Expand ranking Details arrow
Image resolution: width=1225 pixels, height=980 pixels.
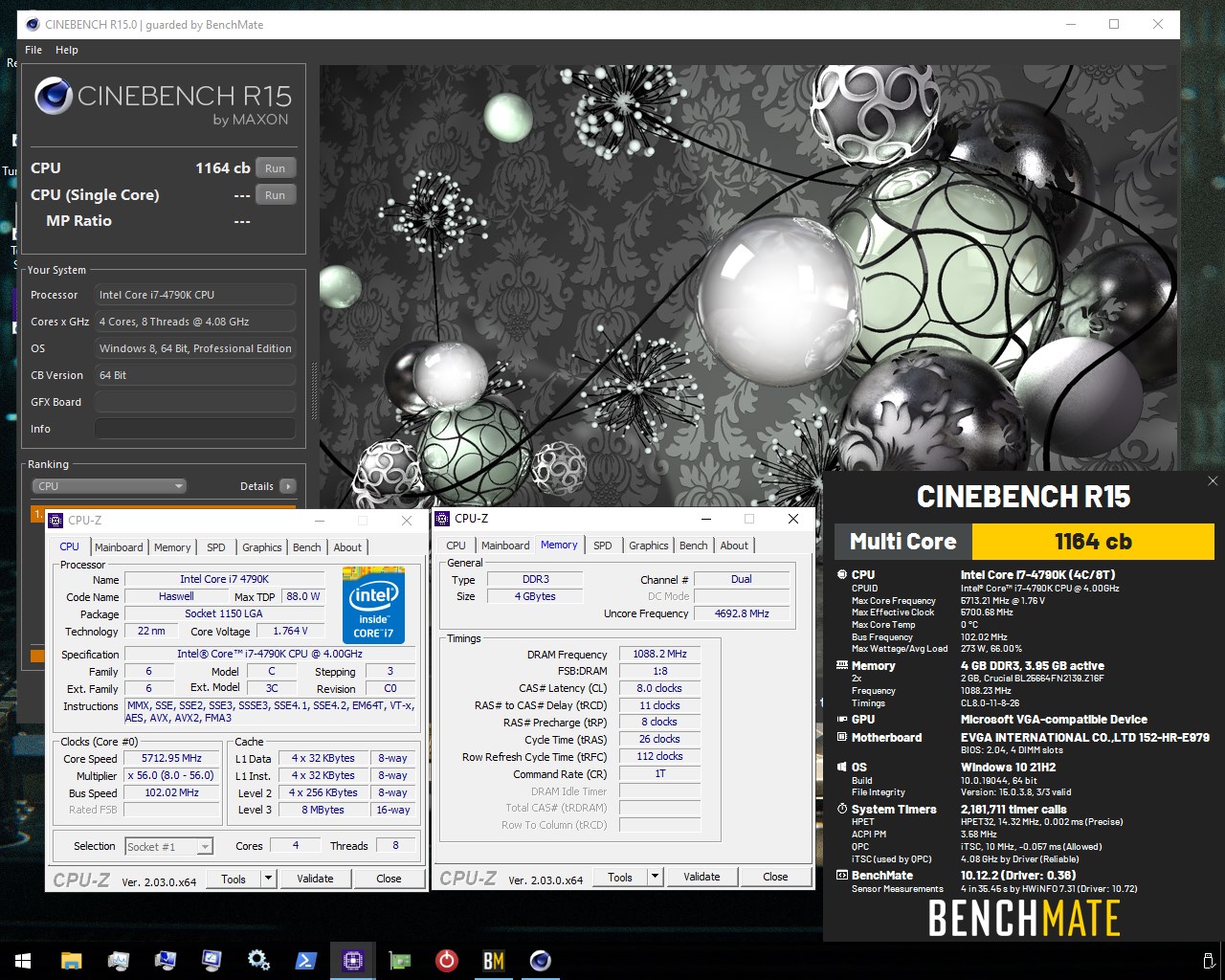[288, 486]
